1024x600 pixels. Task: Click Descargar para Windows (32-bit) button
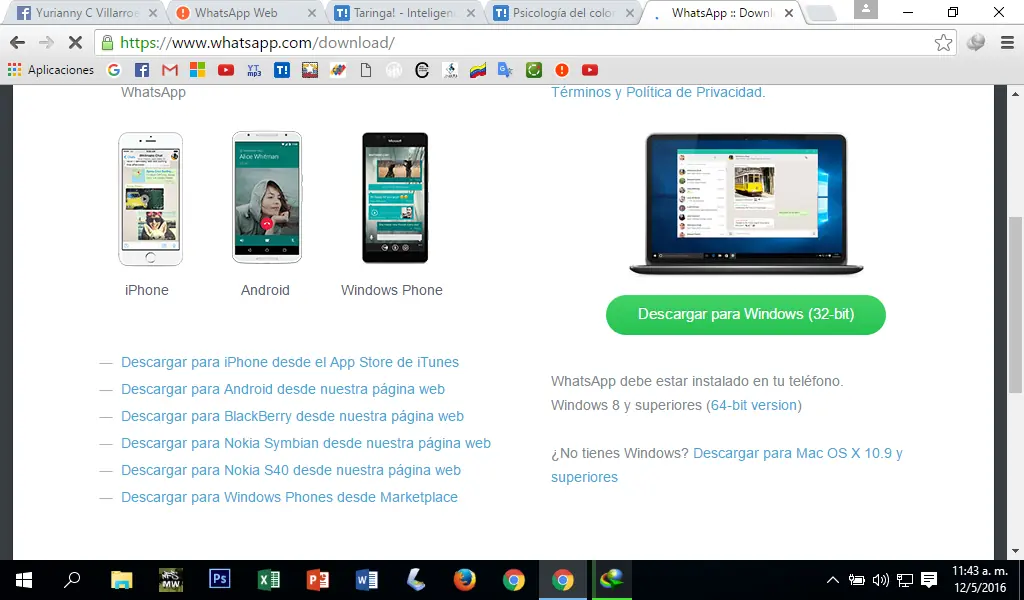click(x=746, y=315)
